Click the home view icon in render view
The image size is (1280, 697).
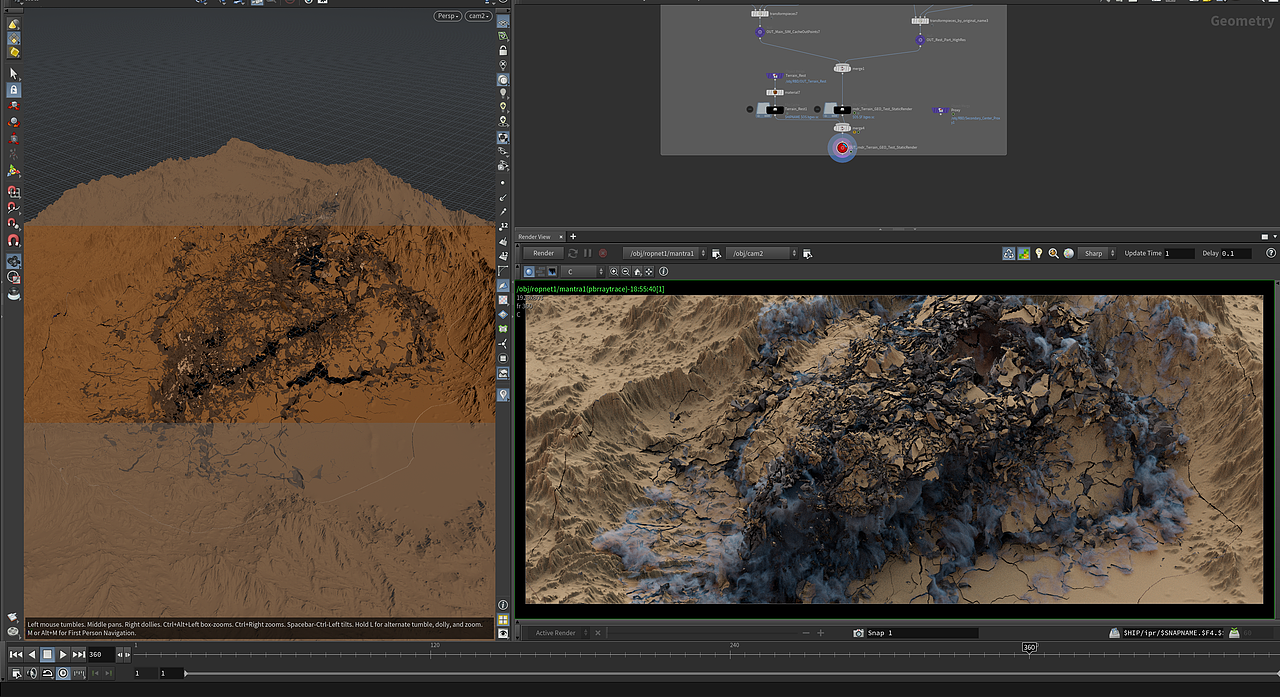point(638,271)
